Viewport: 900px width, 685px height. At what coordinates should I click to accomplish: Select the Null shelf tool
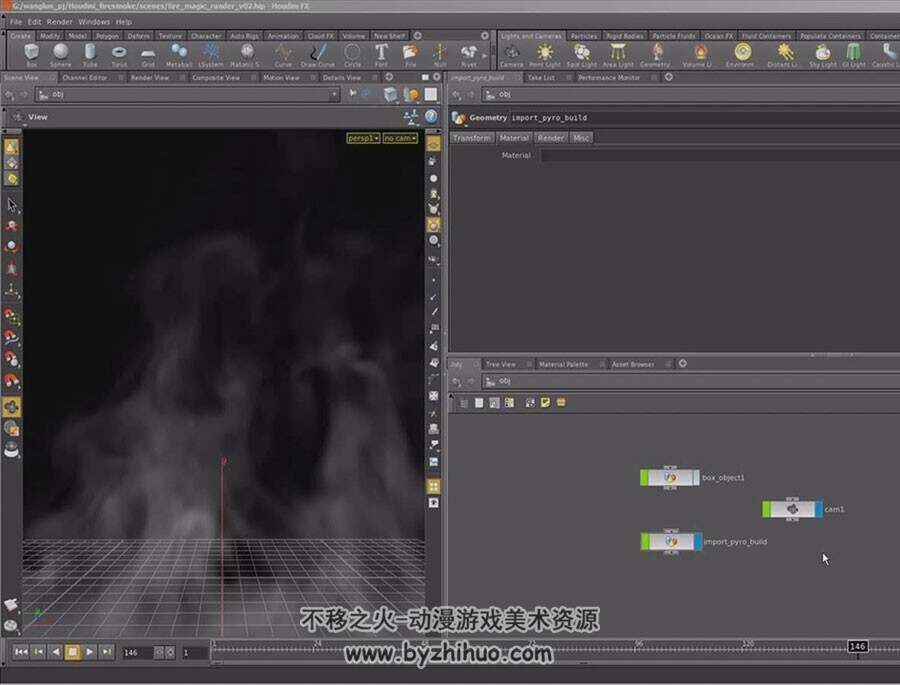440,55
